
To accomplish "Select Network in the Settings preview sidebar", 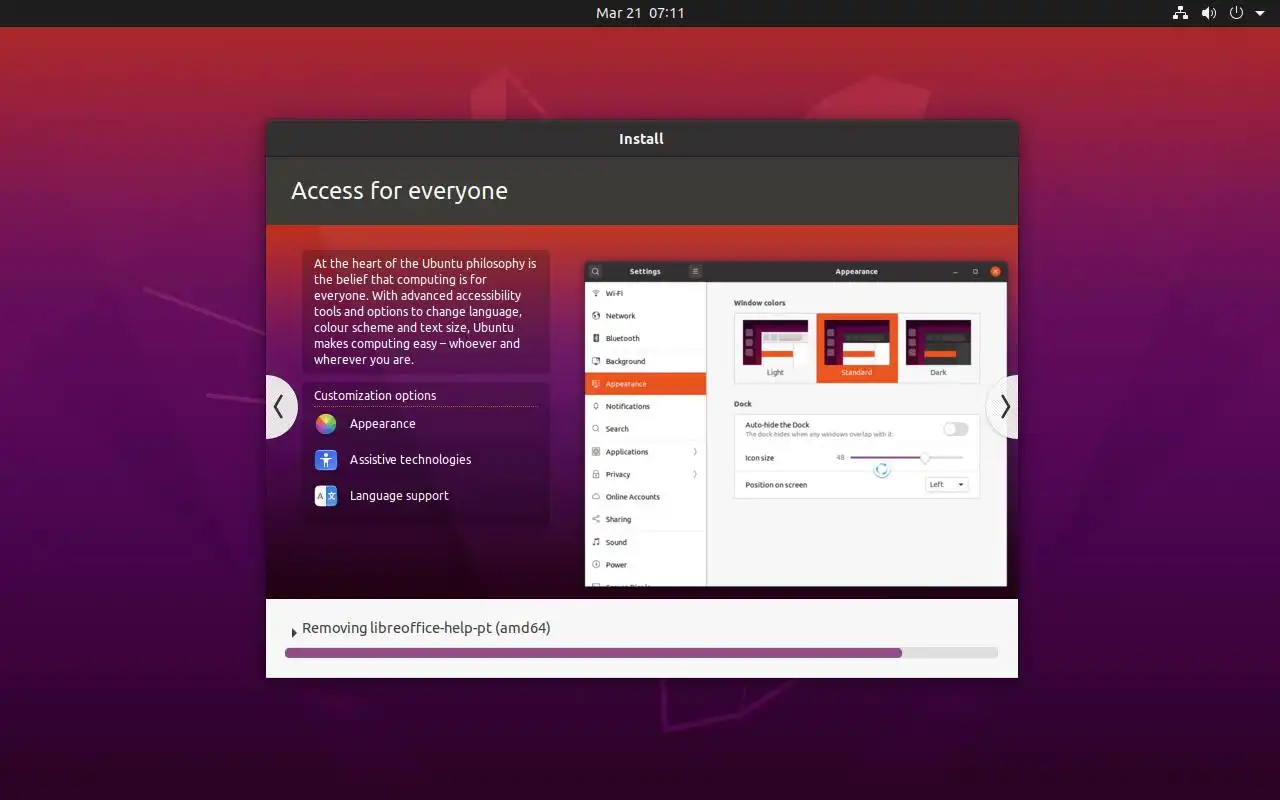I will coord(645,316).
